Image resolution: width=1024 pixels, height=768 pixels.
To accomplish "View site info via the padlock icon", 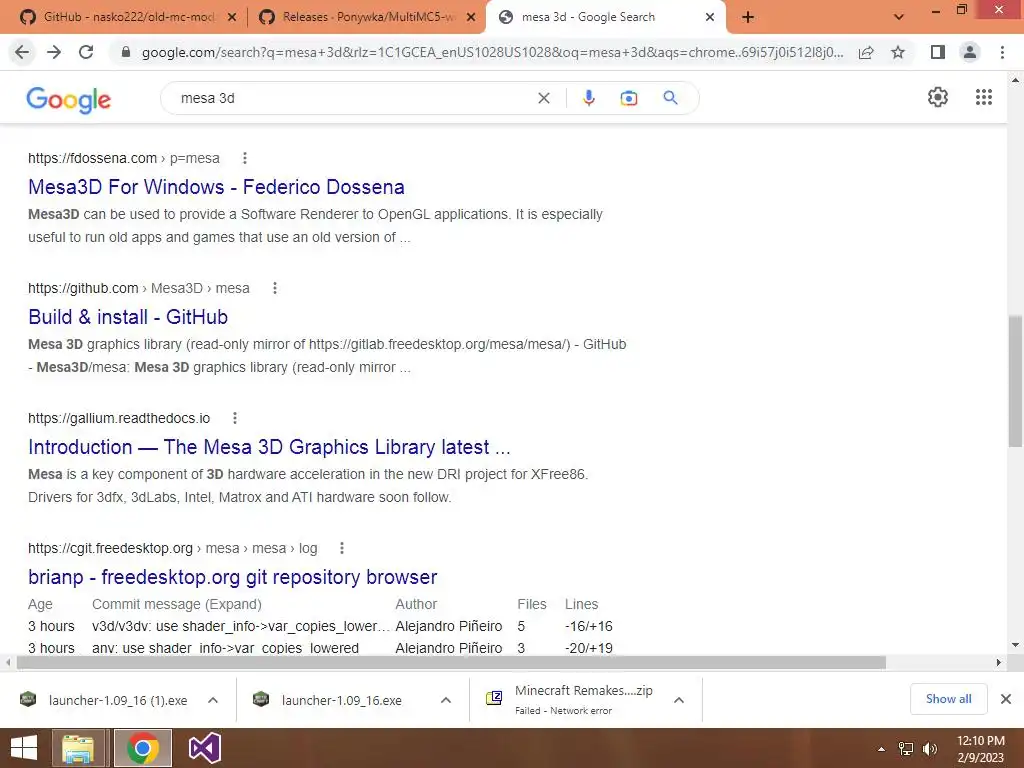I will (x=126, y=52).
